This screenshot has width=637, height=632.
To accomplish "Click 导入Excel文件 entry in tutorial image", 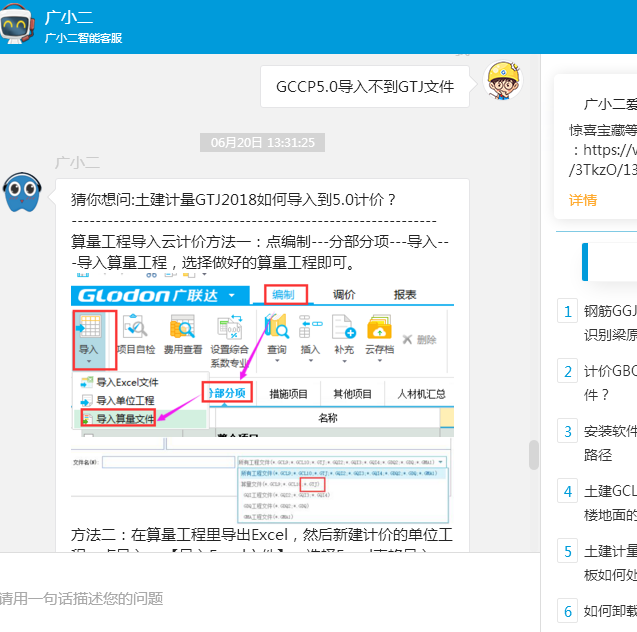I will (127, 382).
